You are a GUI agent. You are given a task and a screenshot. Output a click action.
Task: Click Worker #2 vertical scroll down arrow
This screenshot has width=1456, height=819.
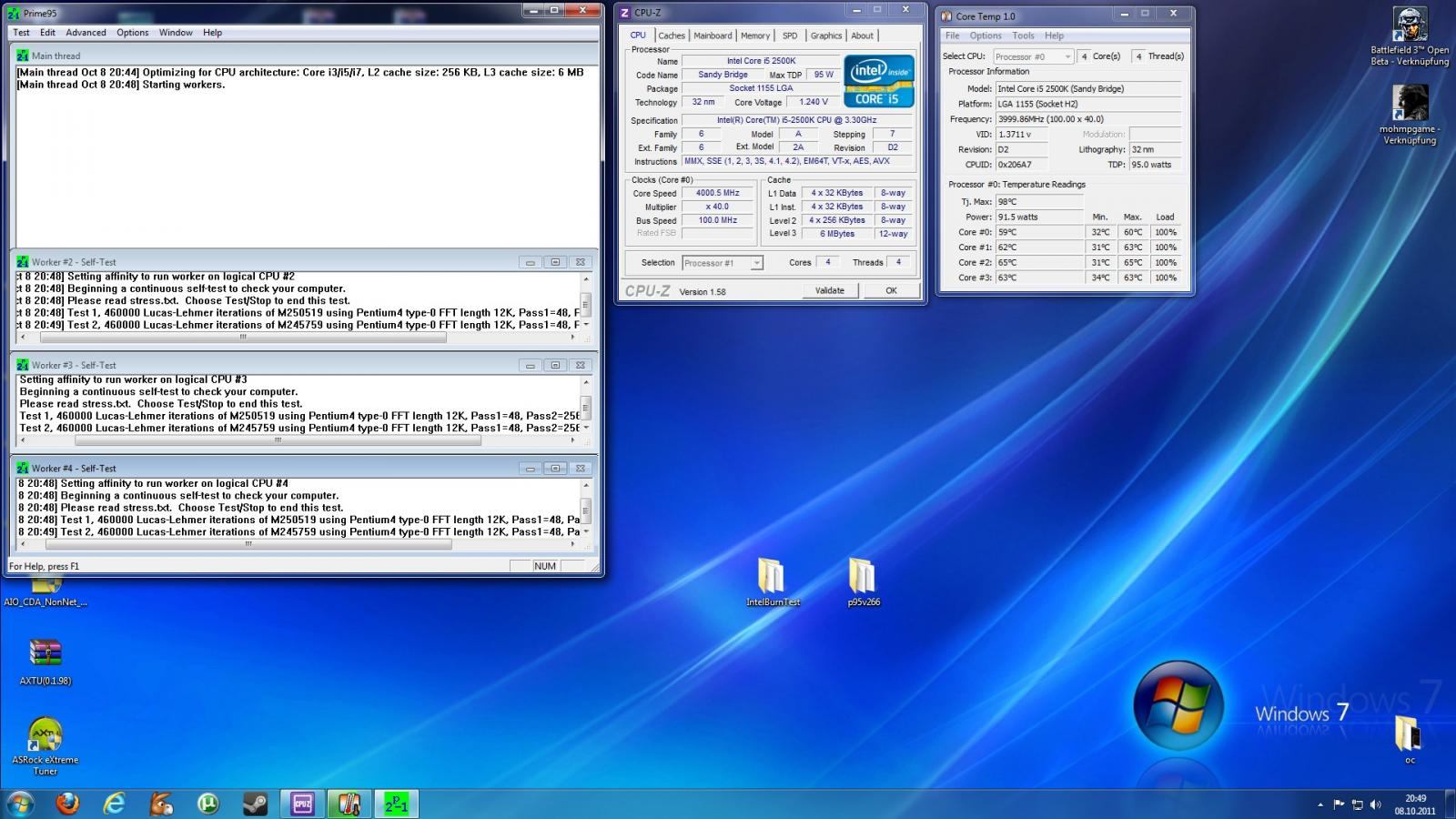point(586,324)
